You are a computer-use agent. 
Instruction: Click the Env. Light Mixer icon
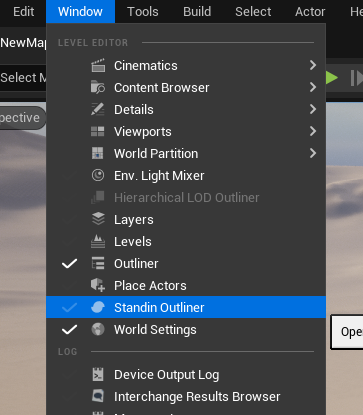coord(98,175)
